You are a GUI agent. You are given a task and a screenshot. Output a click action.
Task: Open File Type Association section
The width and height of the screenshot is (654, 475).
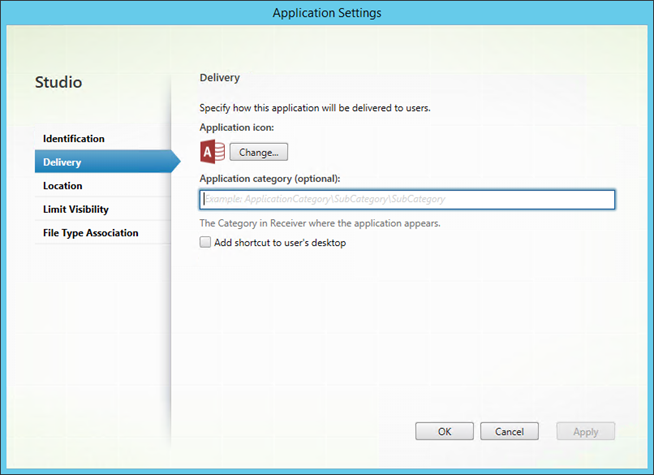pyautogui.click(x=91, y=233)
